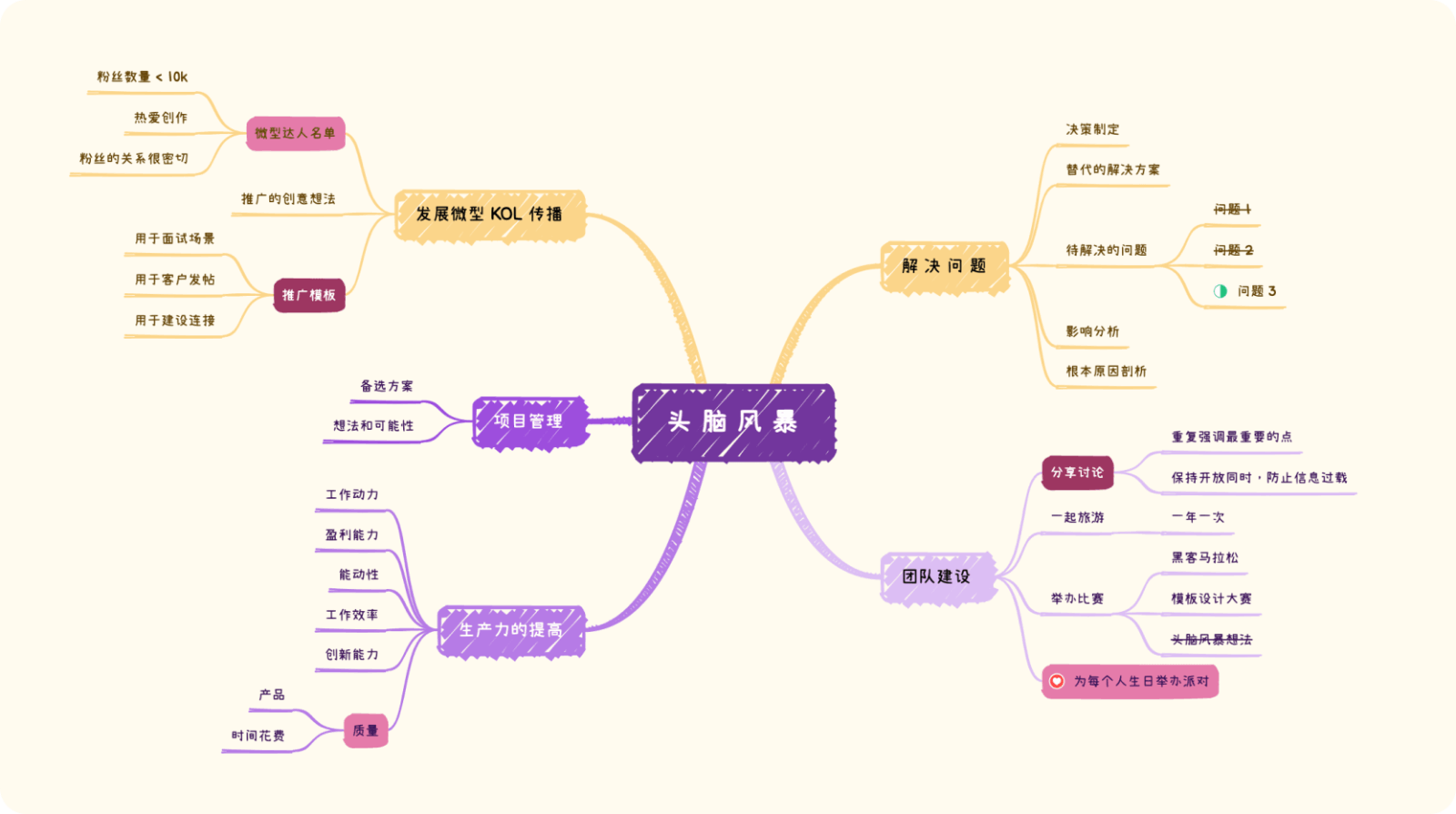
Task: Select the 重复强调最重要的点 subtopic
Action: click(1231, 437)
